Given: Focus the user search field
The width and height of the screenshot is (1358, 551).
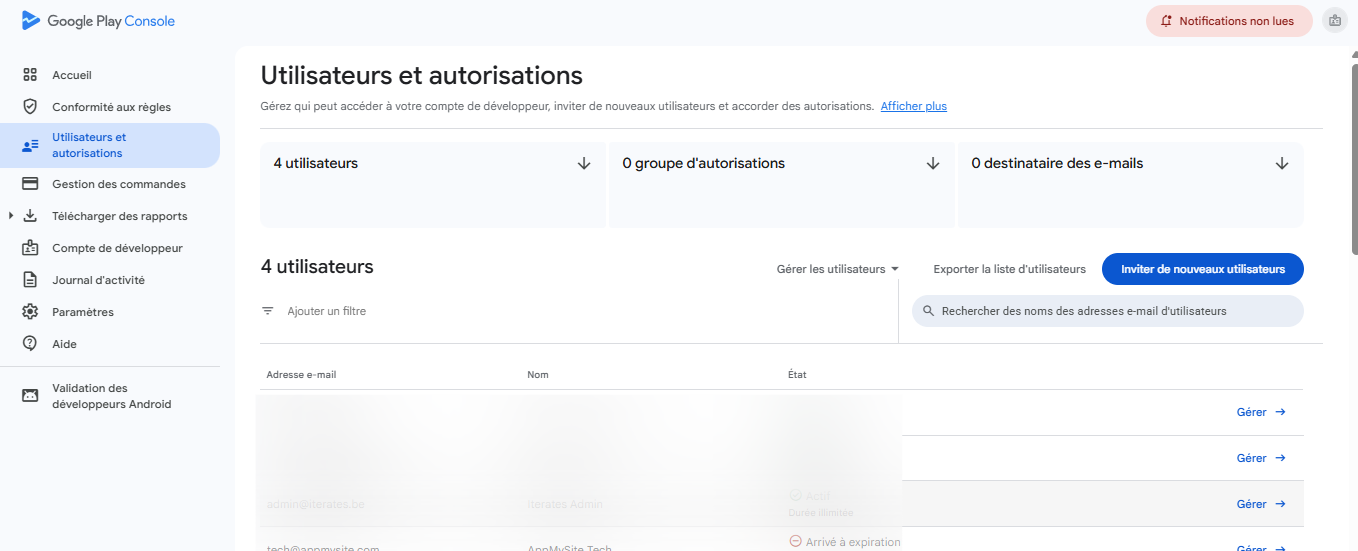Looking at the screenshot, I should (1108, 311).
